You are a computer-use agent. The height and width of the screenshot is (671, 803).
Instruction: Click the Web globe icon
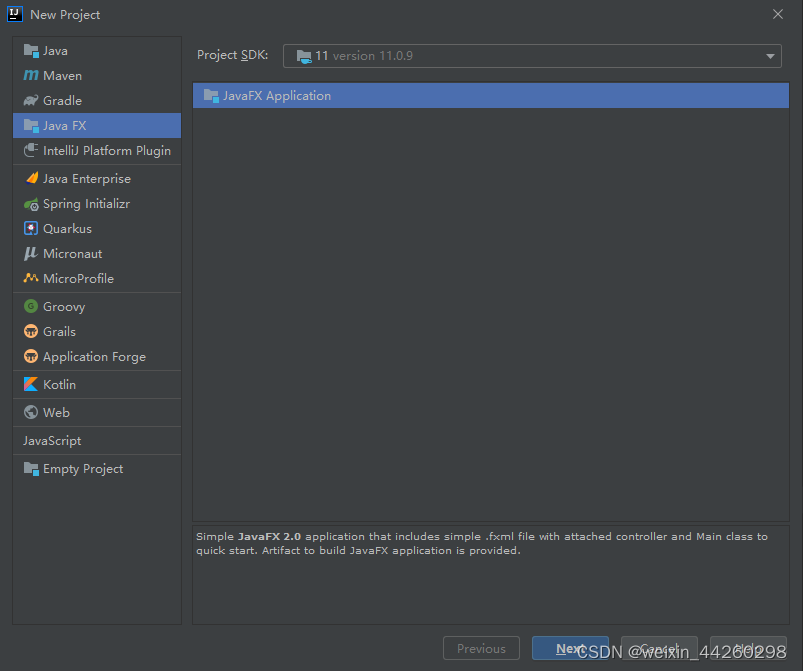[x=31, y=412]
